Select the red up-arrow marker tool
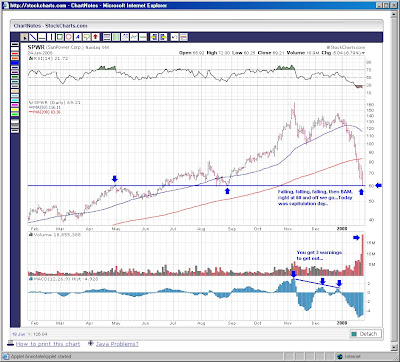Viewport: 400px width, 362px height. click(95, 37)
